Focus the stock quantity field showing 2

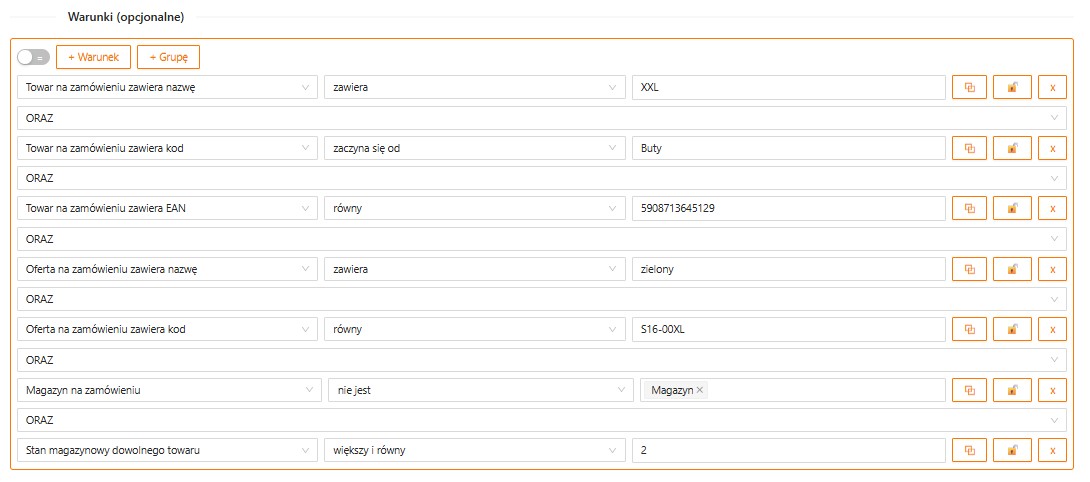coord(788,451)
